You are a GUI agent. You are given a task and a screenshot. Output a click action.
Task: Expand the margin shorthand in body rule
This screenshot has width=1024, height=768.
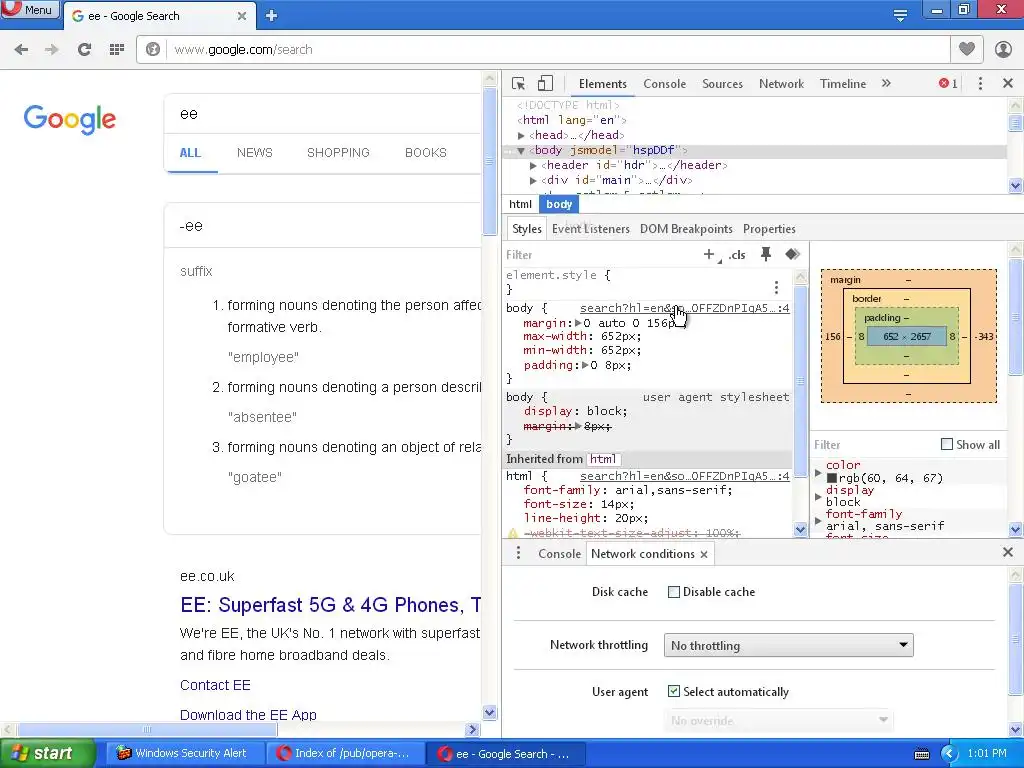point(578,323)
